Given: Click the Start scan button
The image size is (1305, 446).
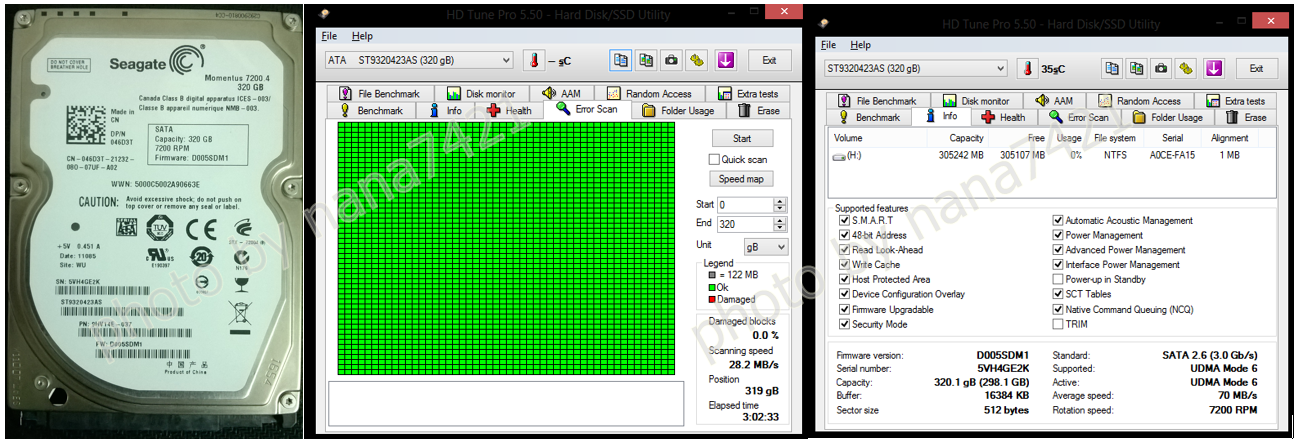Looking at the screenshot, I should pyautogui.click(x=742, y=139).
